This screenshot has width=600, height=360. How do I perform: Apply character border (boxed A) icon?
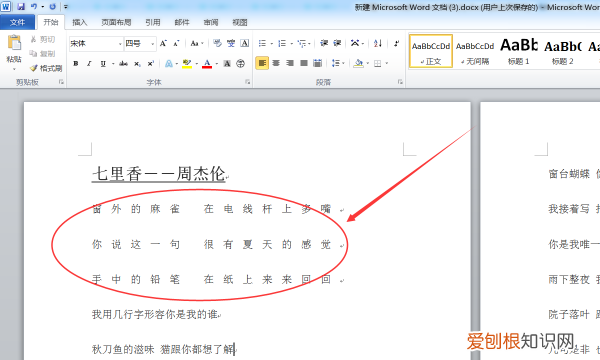tap(245, 43)
